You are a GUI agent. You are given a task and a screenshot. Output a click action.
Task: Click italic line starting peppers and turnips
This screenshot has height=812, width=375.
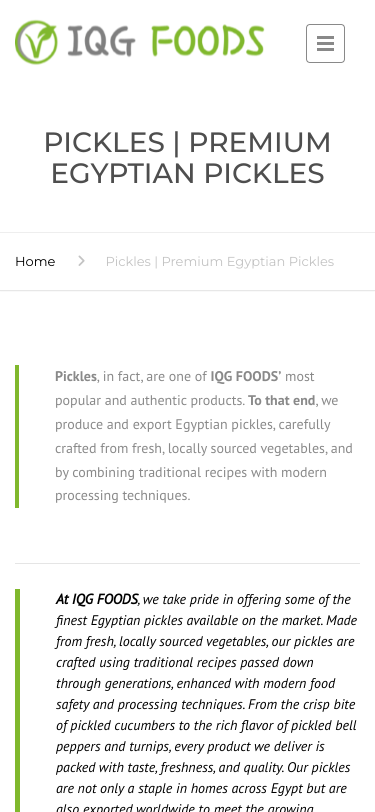pos(190,746)
